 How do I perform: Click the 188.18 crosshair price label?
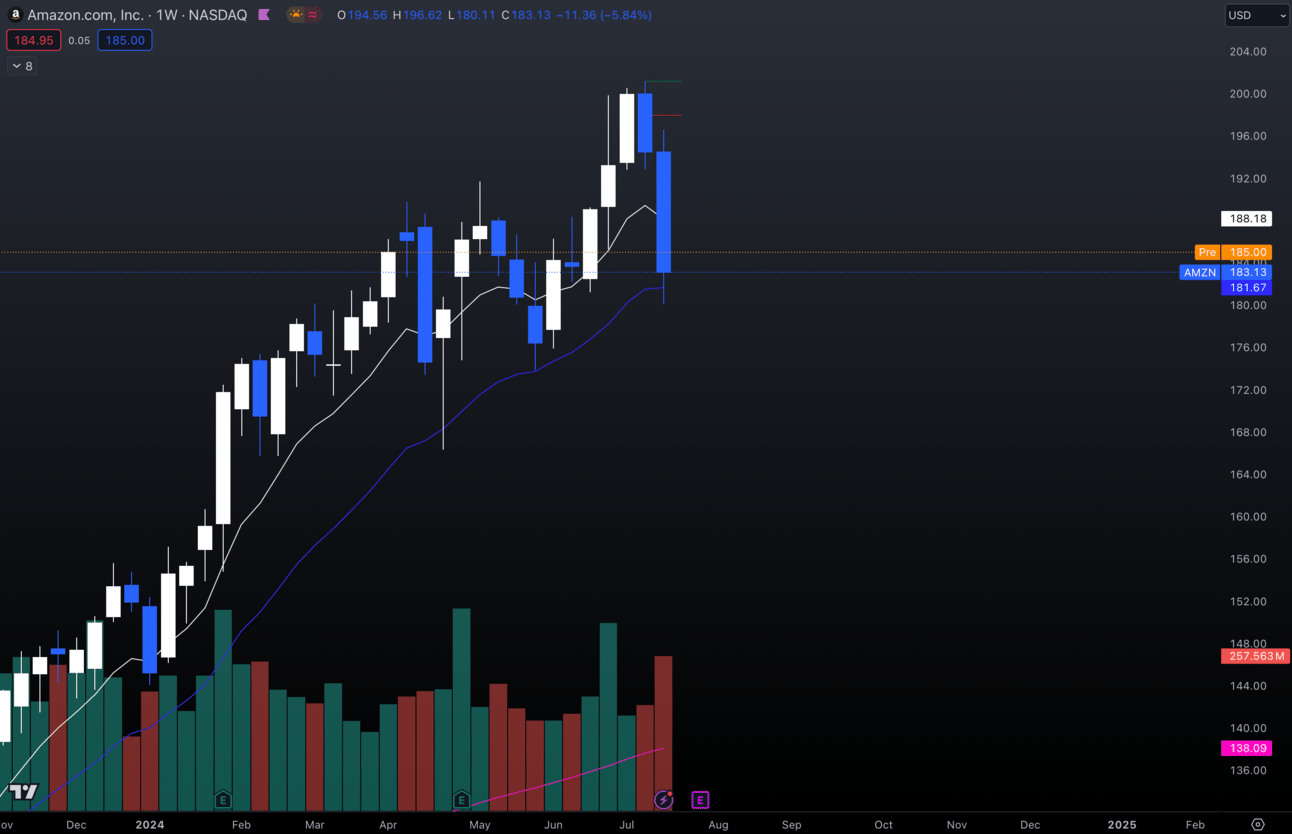[x=1246, y=218]
